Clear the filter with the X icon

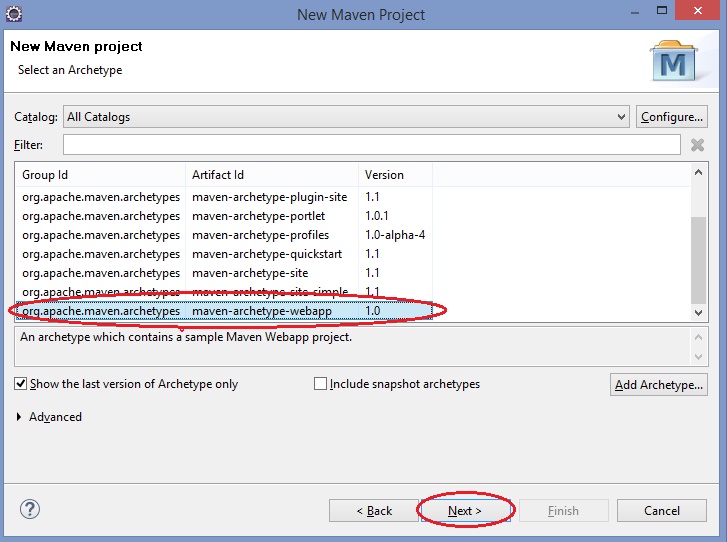tap(697, 145)
